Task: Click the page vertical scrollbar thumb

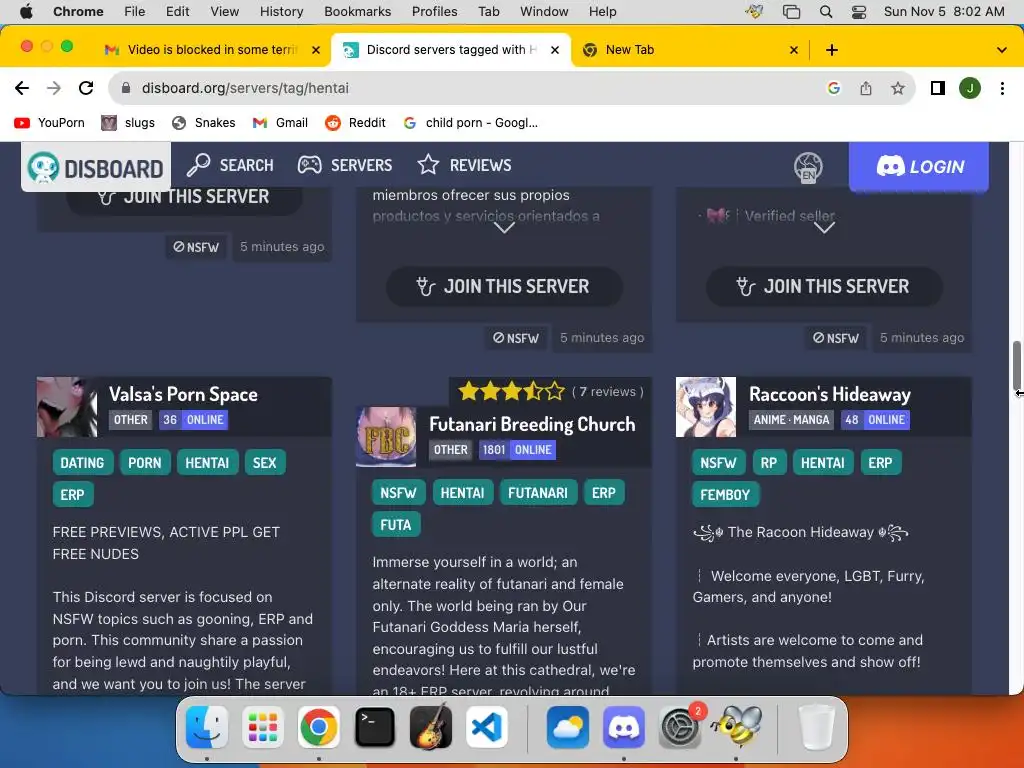Action: click(1016, 366)
